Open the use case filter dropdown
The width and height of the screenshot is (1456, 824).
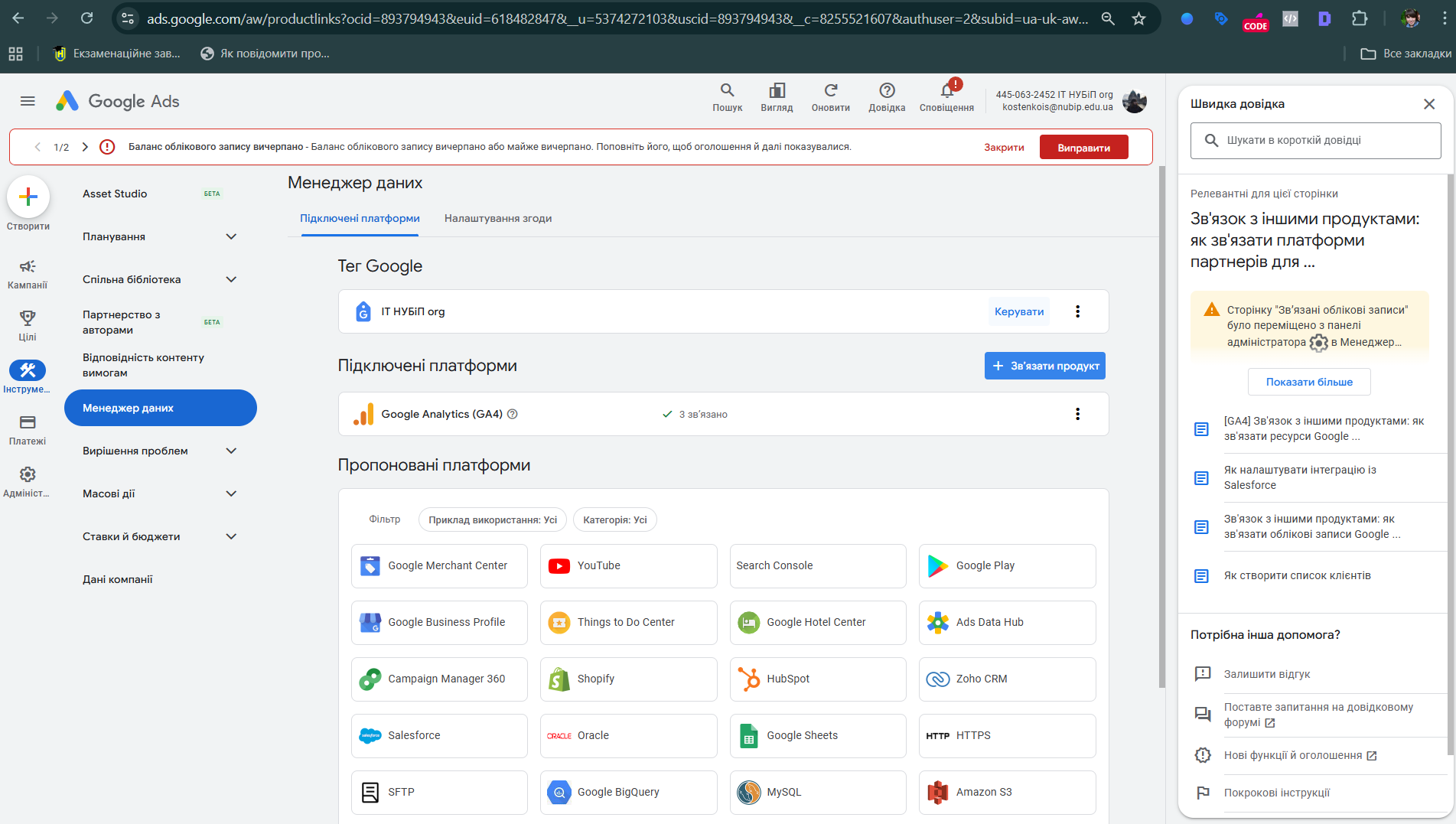(x=493, y=519)
